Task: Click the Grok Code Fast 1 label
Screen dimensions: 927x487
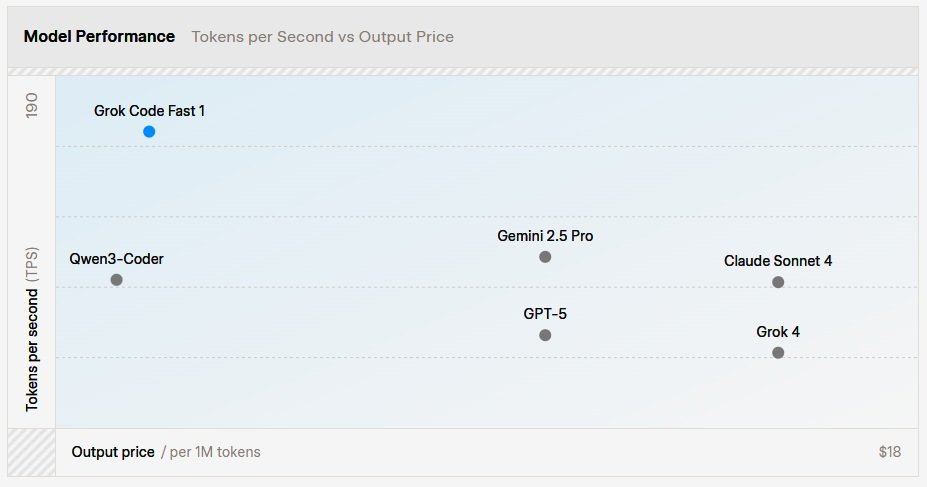Action: coord(149,111)
